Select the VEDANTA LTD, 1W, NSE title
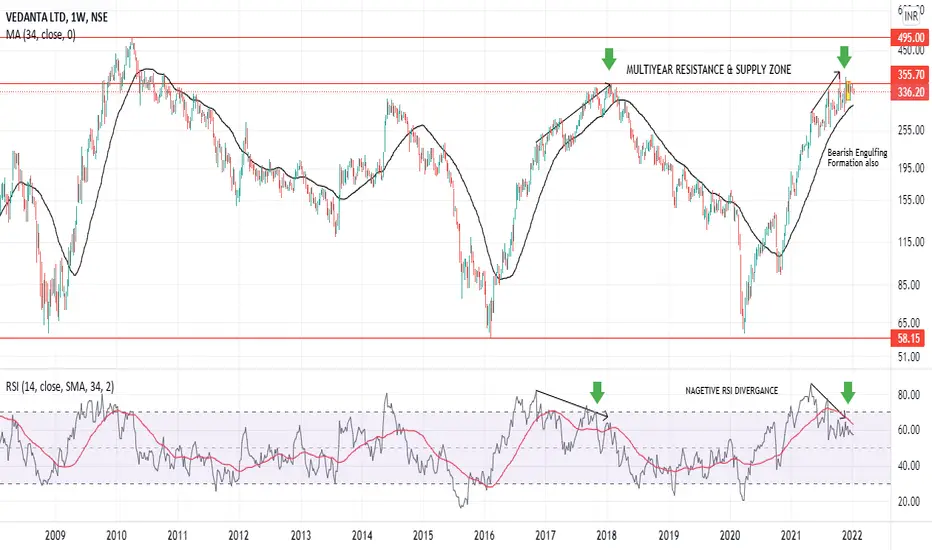Image resolution: width=932 pixels, height=550 pixels. 57,17
